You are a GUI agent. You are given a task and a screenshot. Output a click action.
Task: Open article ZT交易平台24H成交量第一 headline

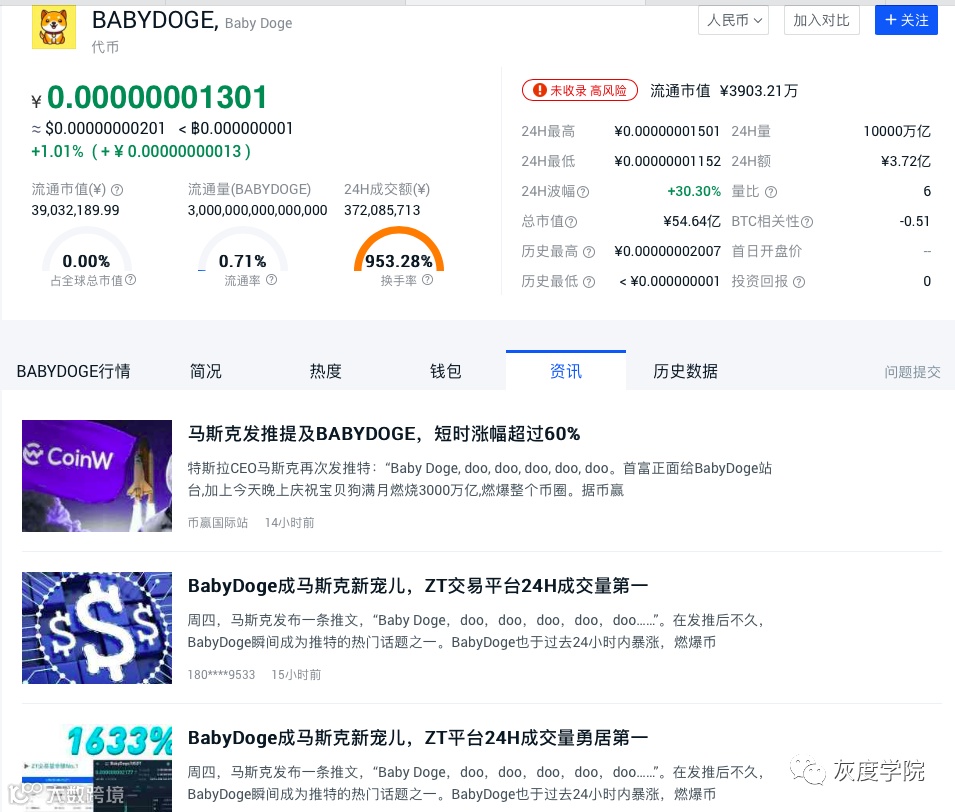coord(418,586)
